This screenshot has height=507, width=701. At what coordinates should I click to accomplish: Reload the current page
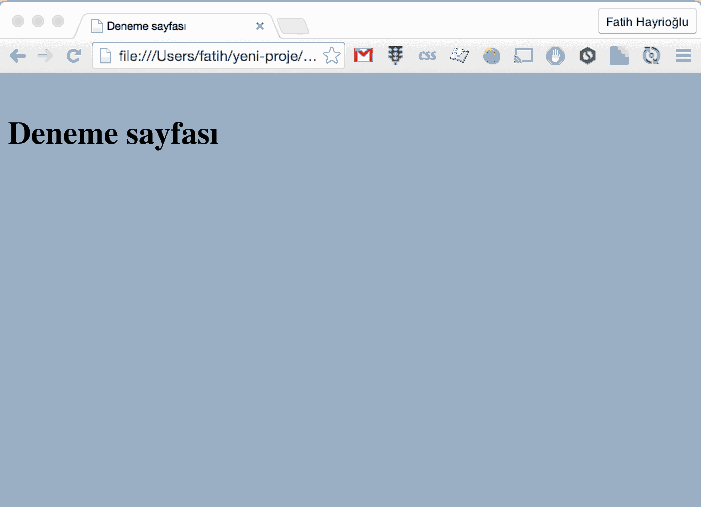[x=73, y=56]
